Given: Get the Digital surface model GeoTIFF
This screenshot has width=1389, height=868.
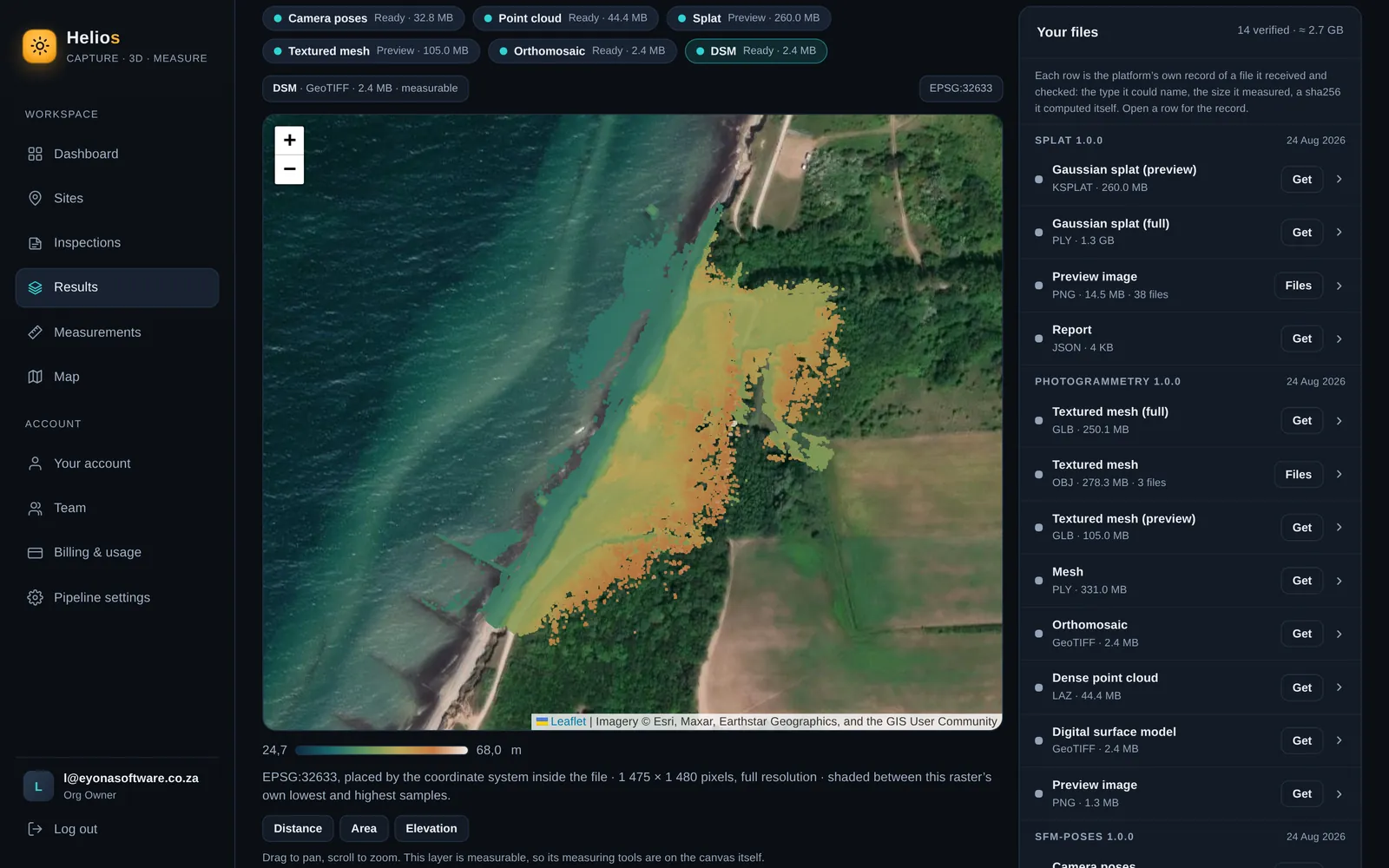Looking at the screenshot, I should coord(1301,741).
